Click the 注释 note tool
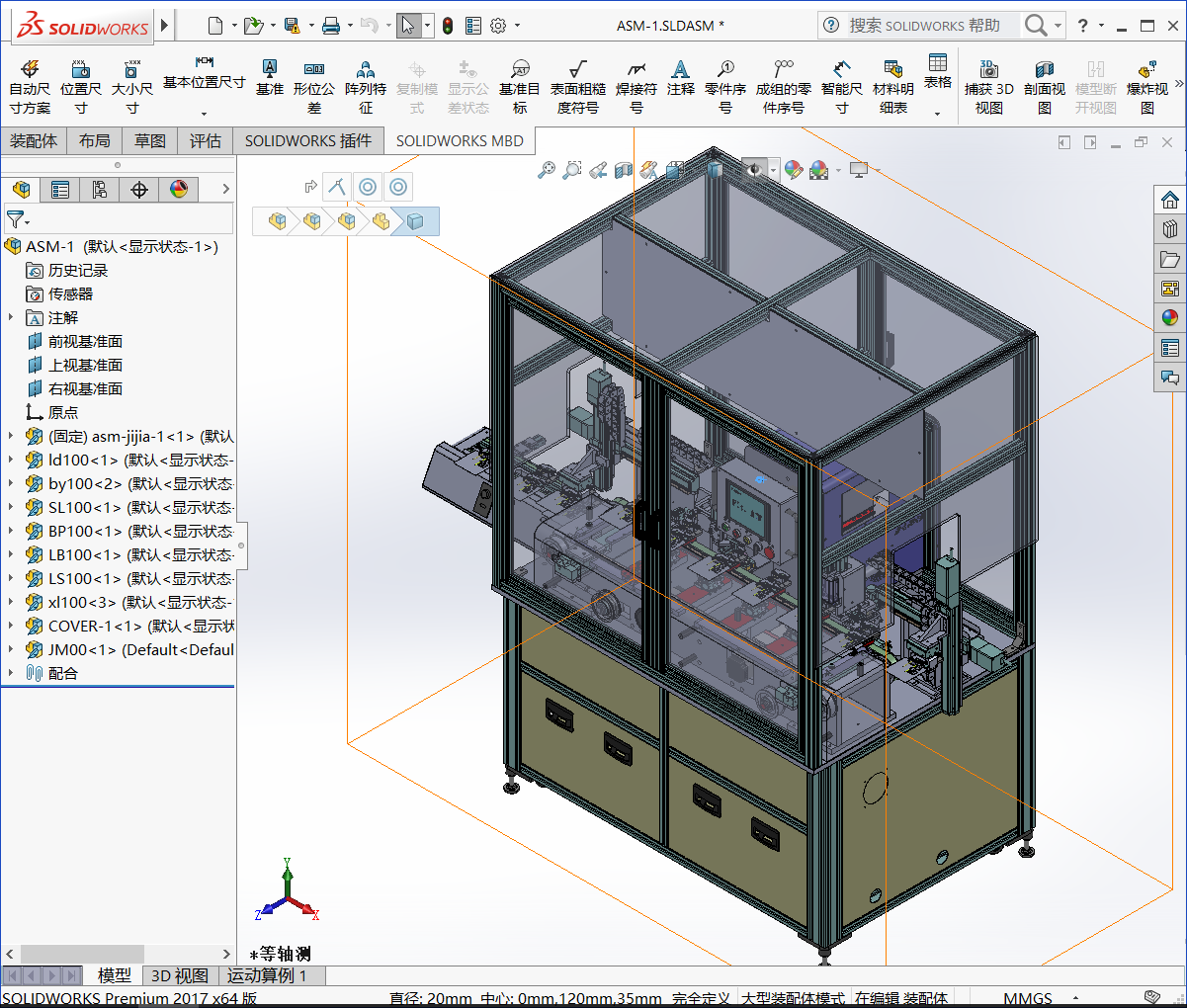The width and height of the screenshot is (1187, 1008). 680,77
